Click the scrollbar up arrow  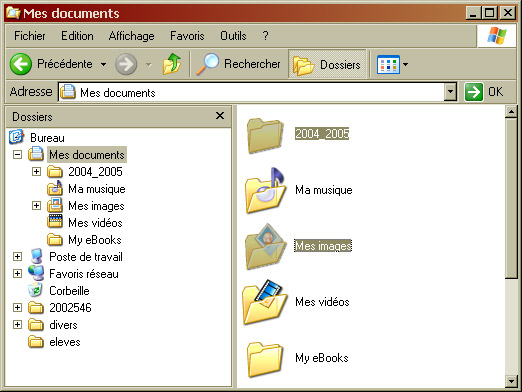[511, 112]
